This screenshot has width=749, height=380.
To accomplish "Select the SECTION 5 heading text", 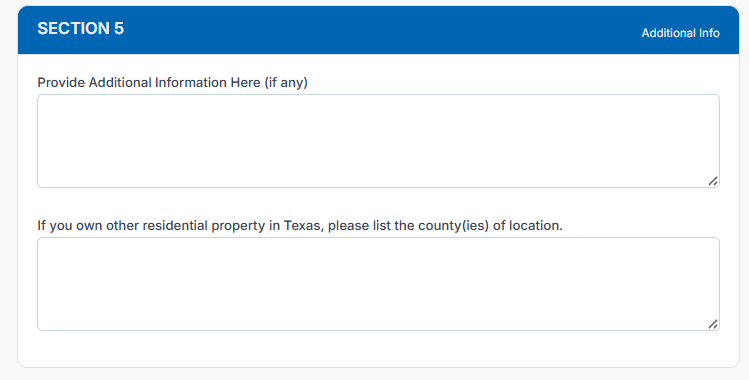I will (x=81, y=29).
